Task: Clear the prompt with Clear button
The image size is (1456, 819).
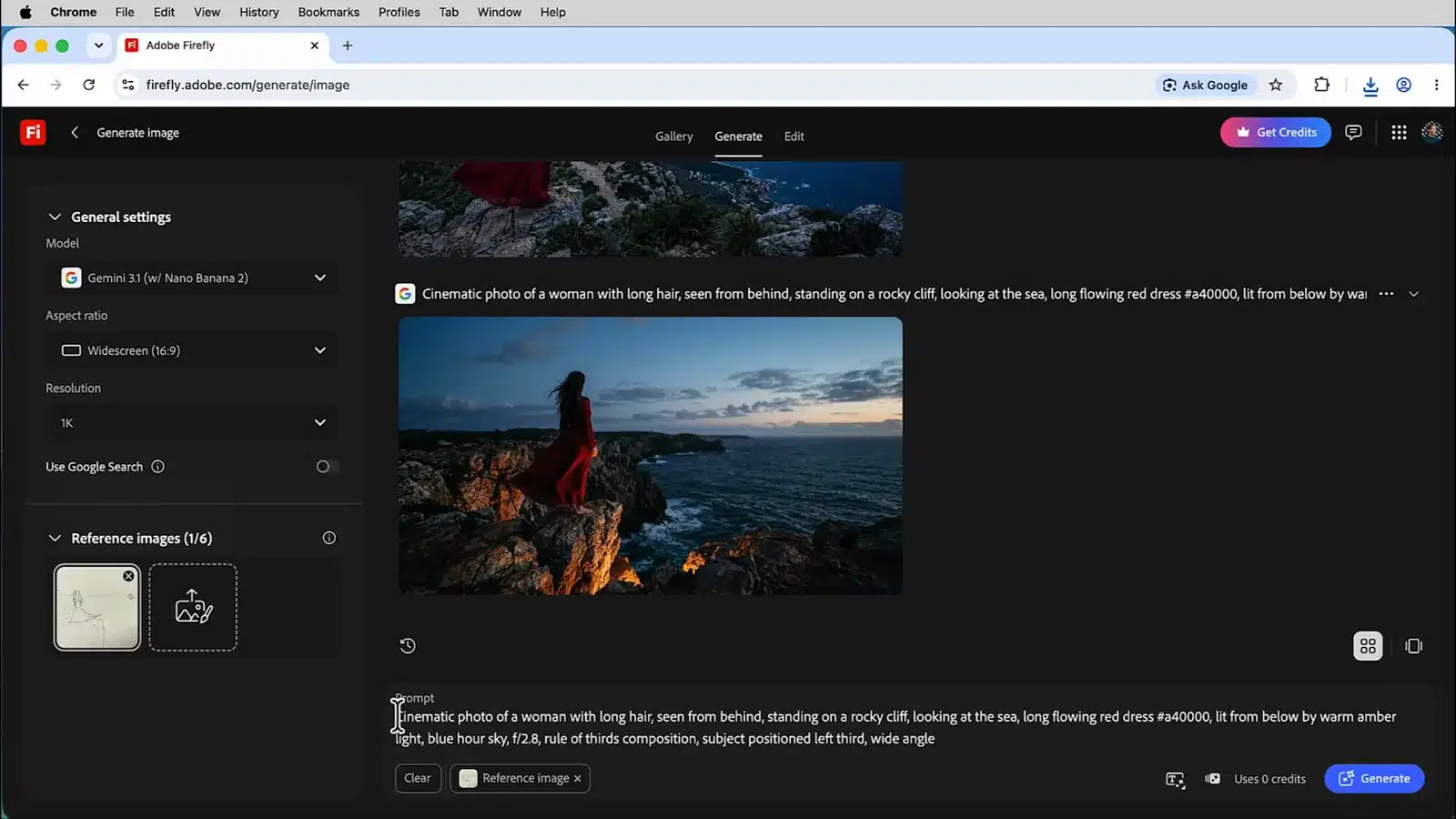Action: (418, 779)
